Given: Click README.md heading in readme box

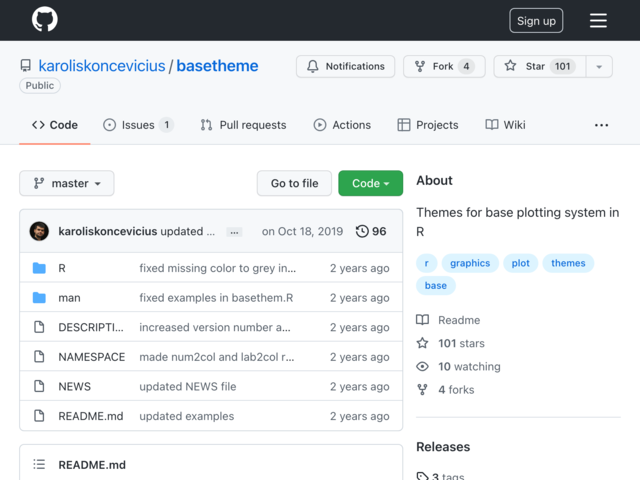Looking at the screenshot, I should [x=92, y=465].
